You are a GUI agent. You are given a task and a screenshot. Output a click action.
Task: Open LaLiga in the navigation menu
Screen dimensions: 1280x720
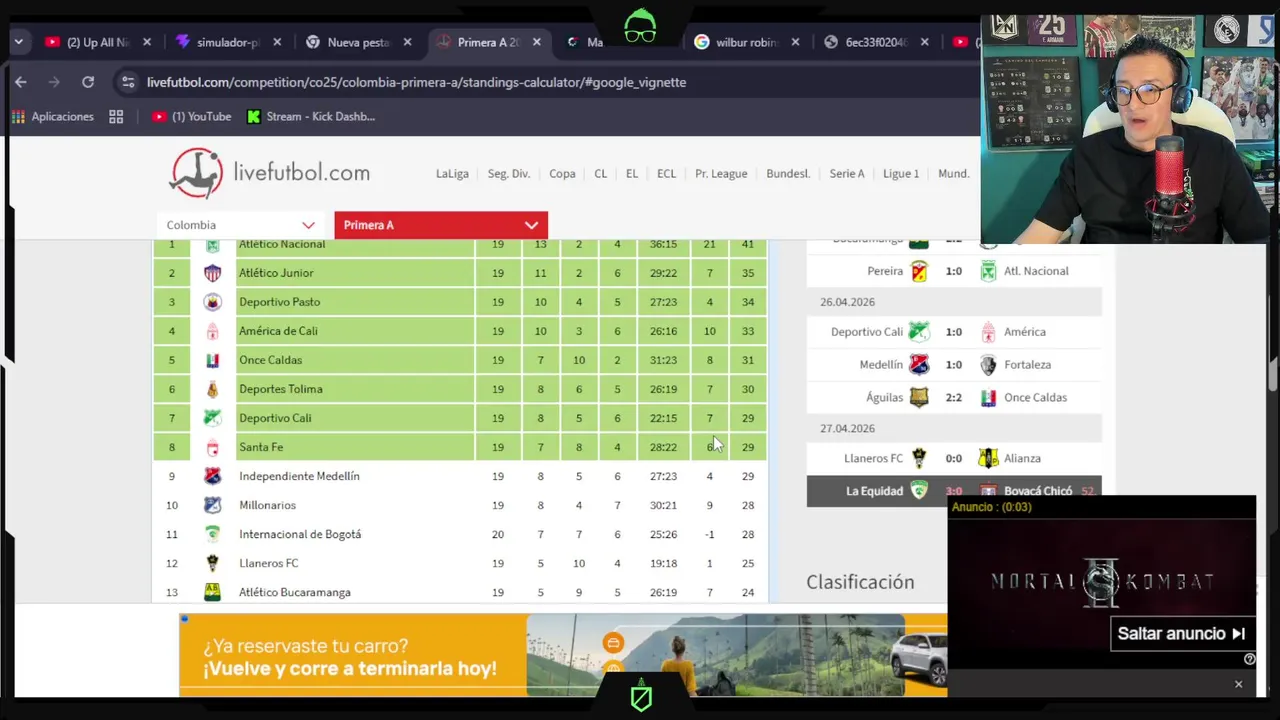[x=452, y=174]
